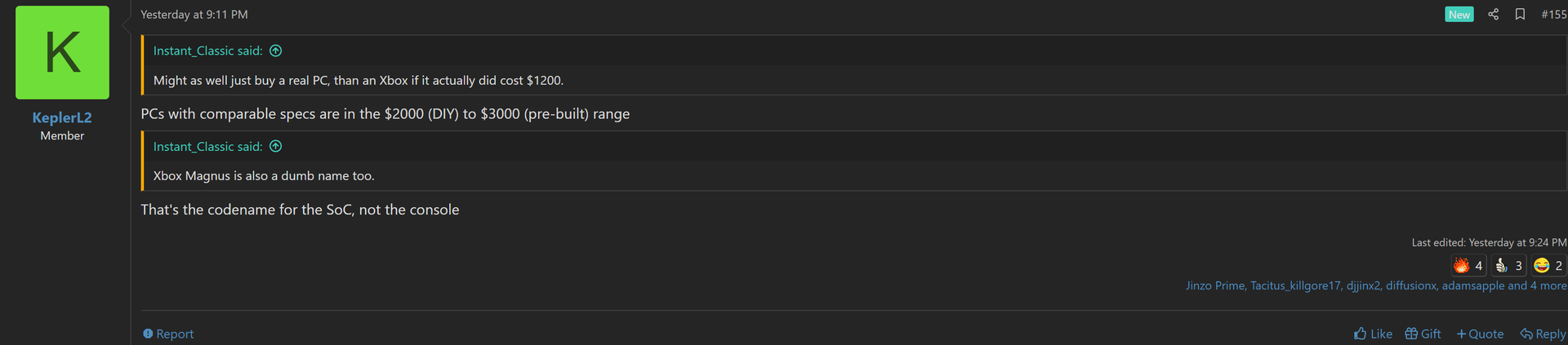The image size is (1568, 345).
Task: Click the thumbs up reaction emoji
Action: (1501, 266)
